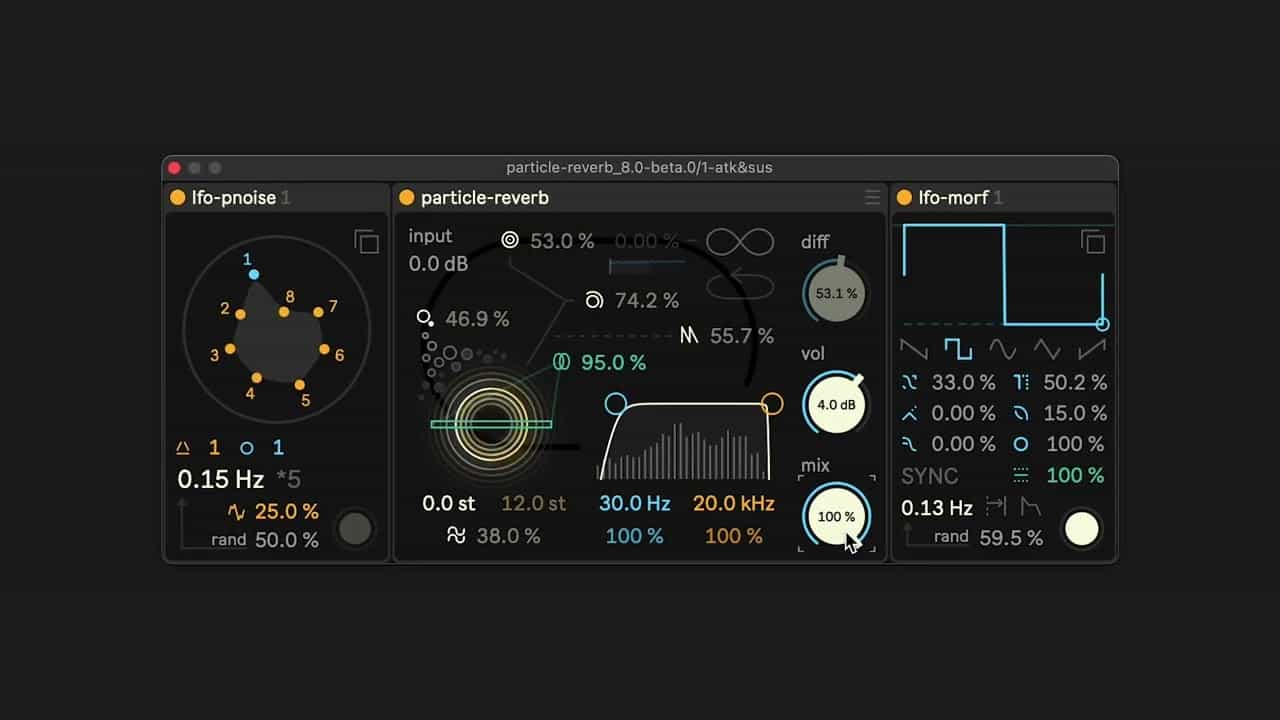Click the copy icon in lfo-pnoise panel

(x=367, y=241)
